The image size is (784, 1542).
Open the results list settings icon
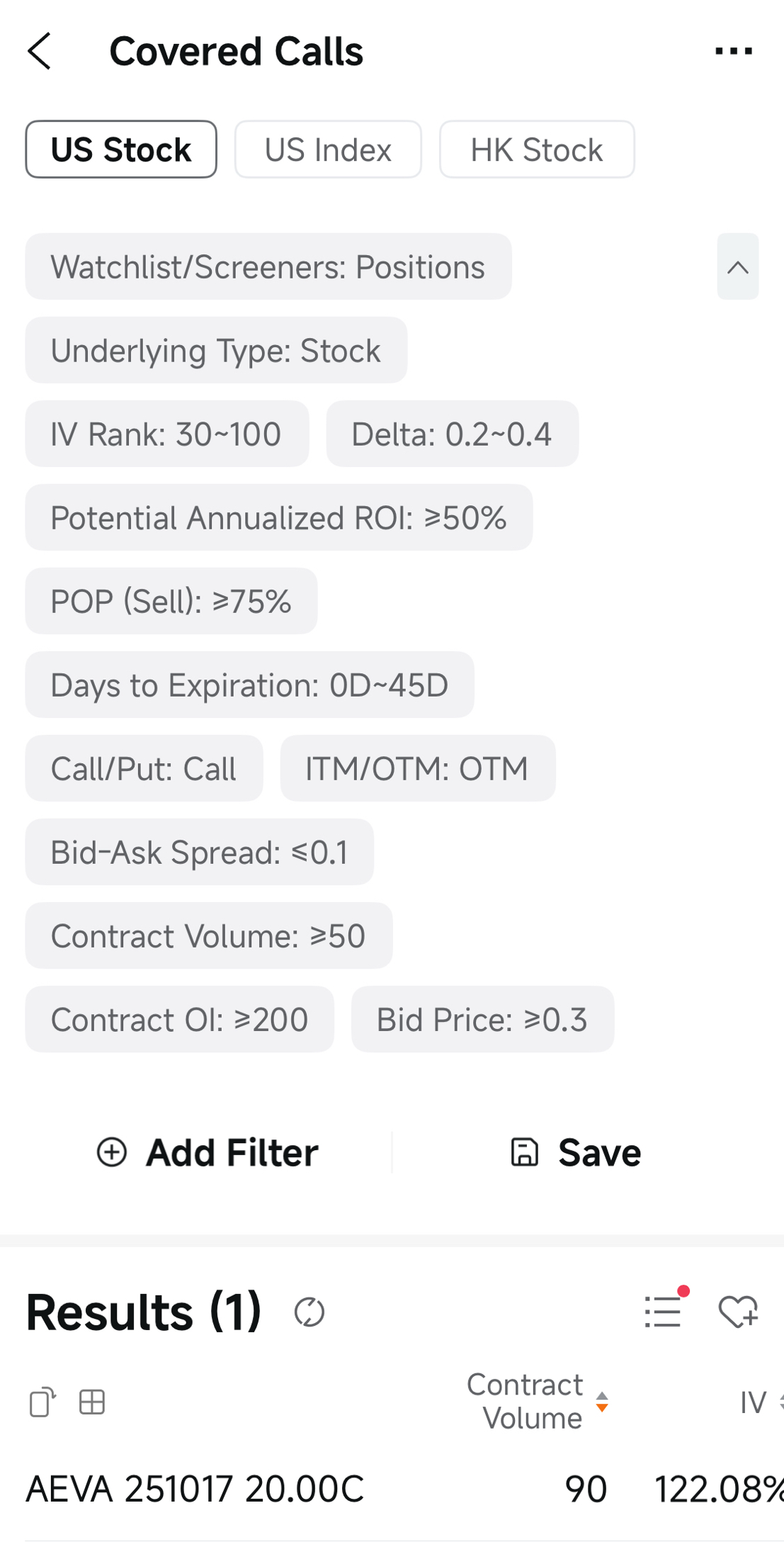(x=664, y=1310)
